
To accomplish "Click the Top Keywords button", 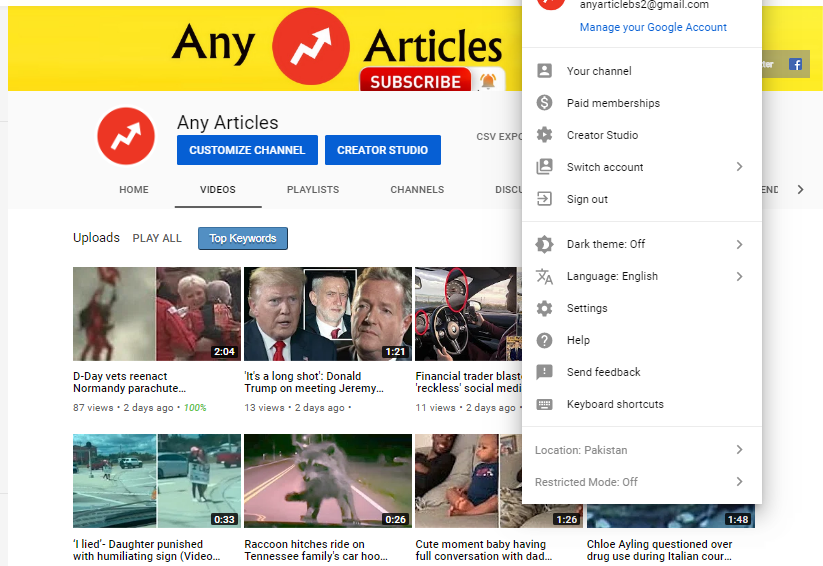I will coord(242,238).
